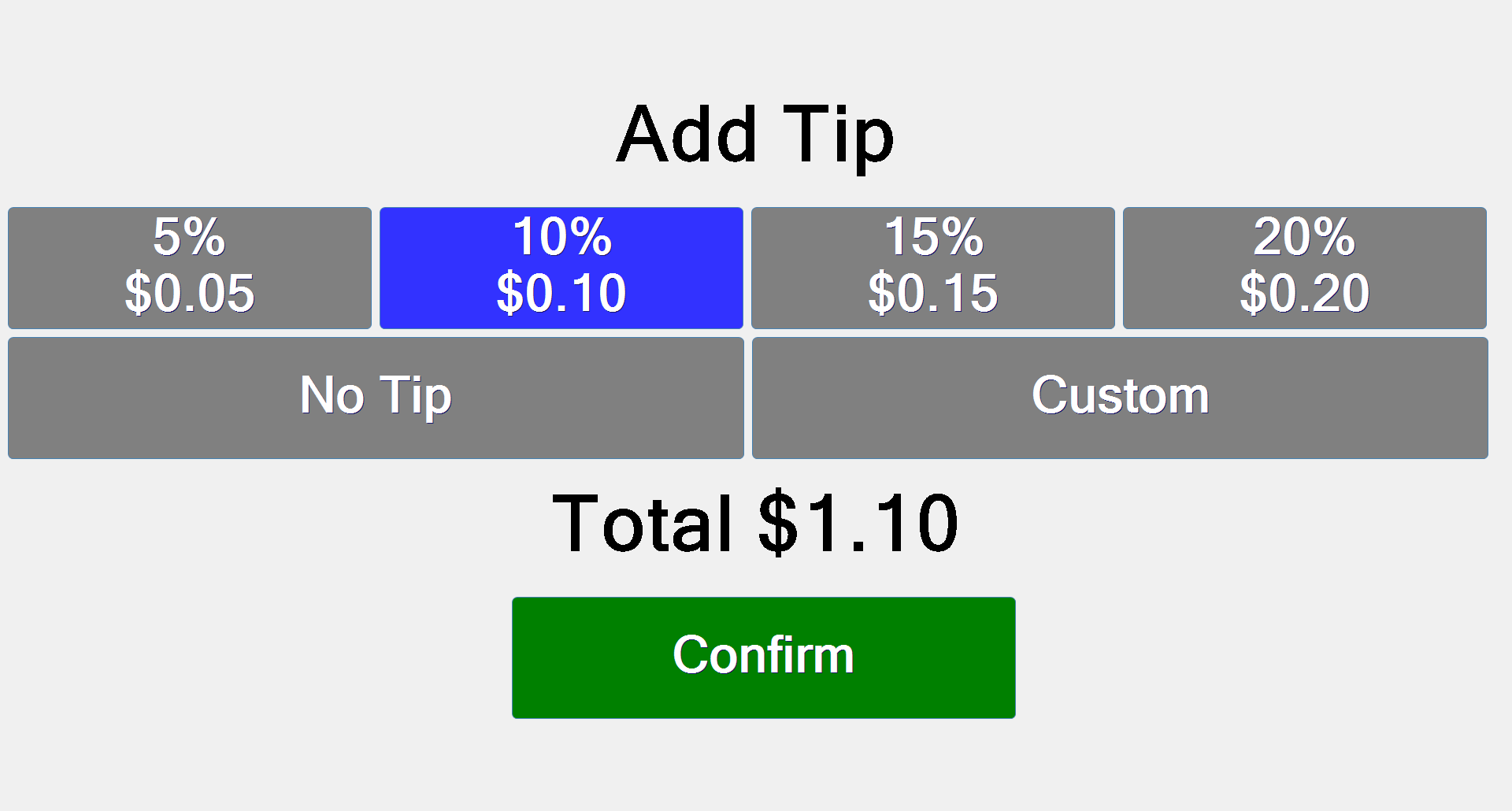1512x811 pixels.
Task: Decline tipping with No Tip
Action: [x=376, y=398]
